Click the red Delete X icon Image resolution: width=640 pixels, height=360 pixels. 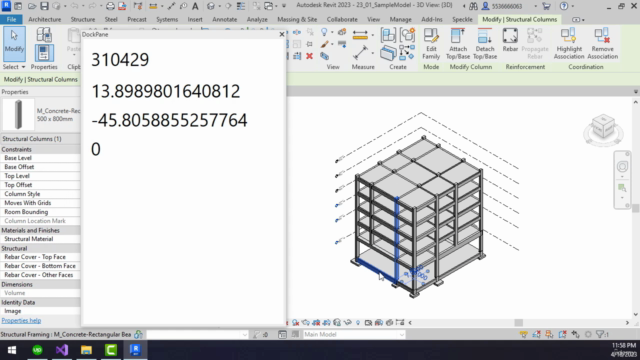(x=309, y=56)
